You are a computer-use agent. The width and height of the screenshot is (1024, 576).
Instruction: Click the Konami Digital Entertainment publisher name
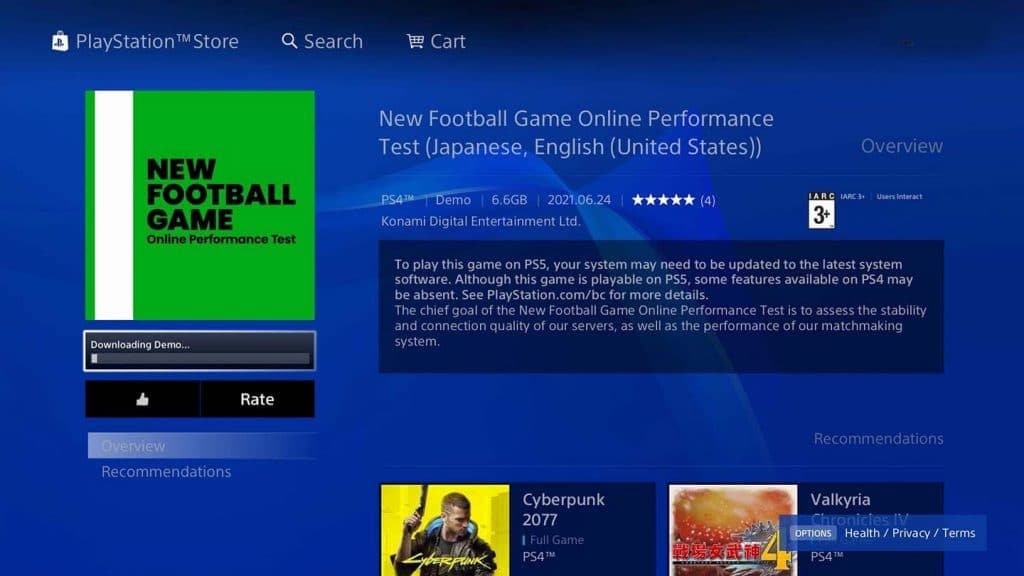pyautogui.click(x=480, y=221)
